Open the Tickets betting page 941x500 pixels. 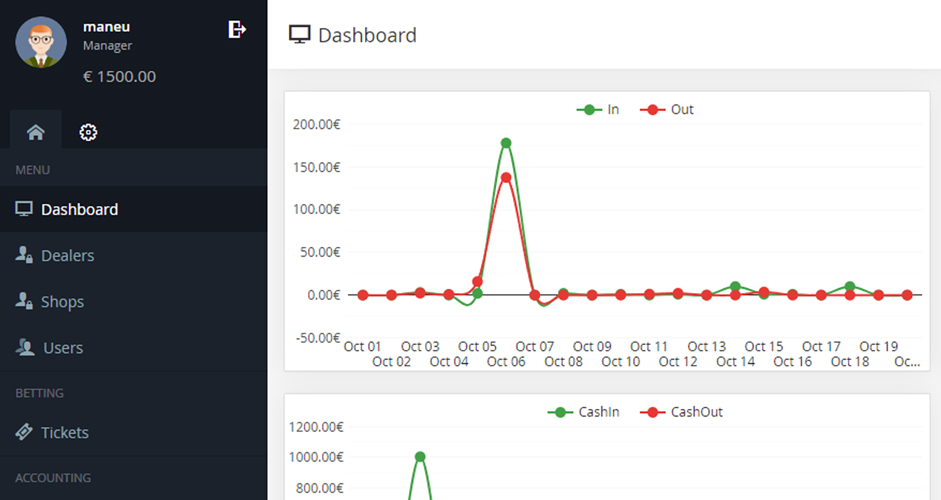(x=64, y=432)
